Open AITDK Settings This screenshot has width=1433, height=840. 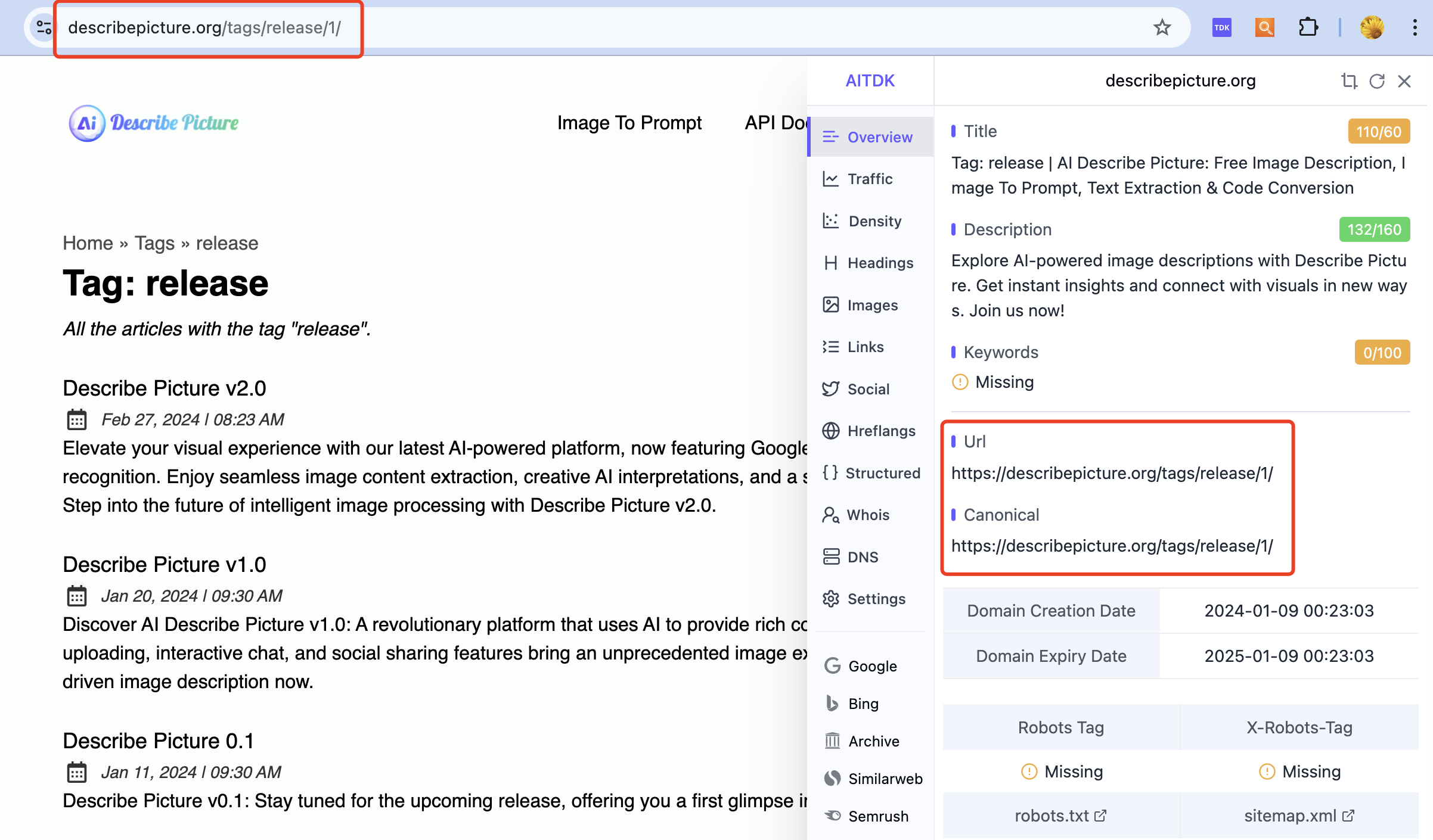pyautogui.click(x=870, y=599)
